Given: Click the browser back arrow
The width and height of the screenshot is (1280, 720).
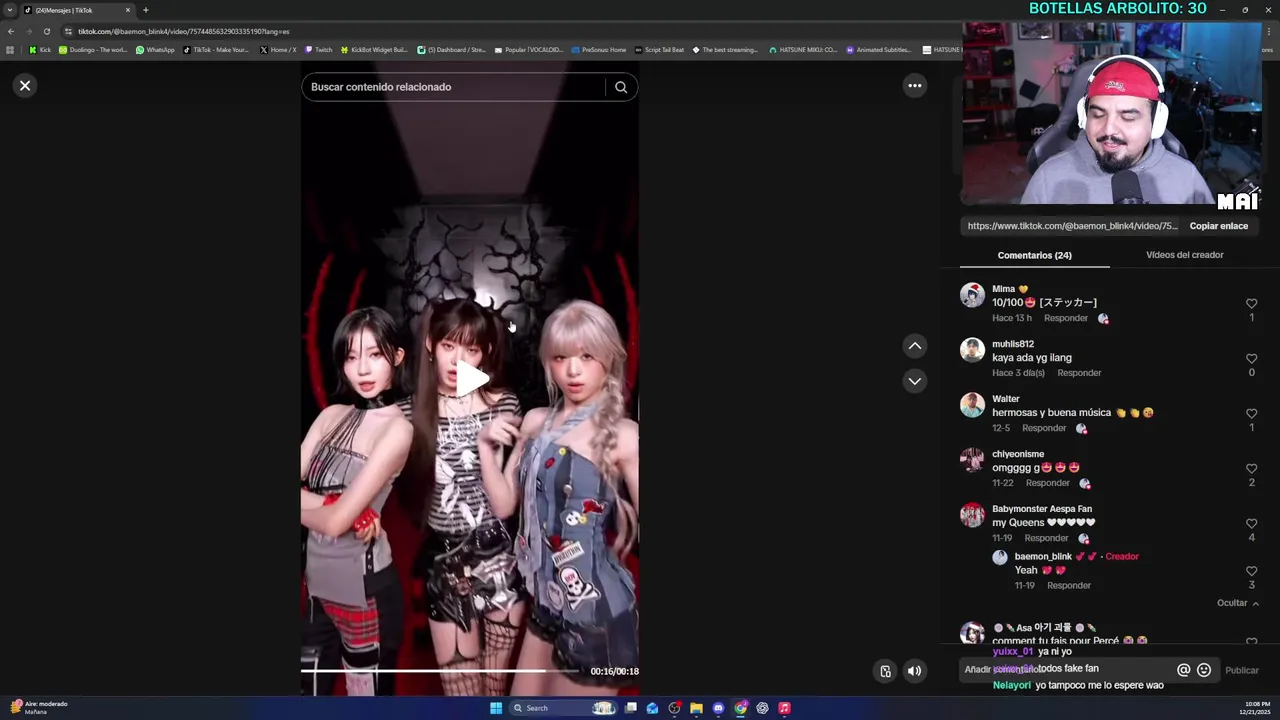Looking at the screenshot, I should 11,31.
